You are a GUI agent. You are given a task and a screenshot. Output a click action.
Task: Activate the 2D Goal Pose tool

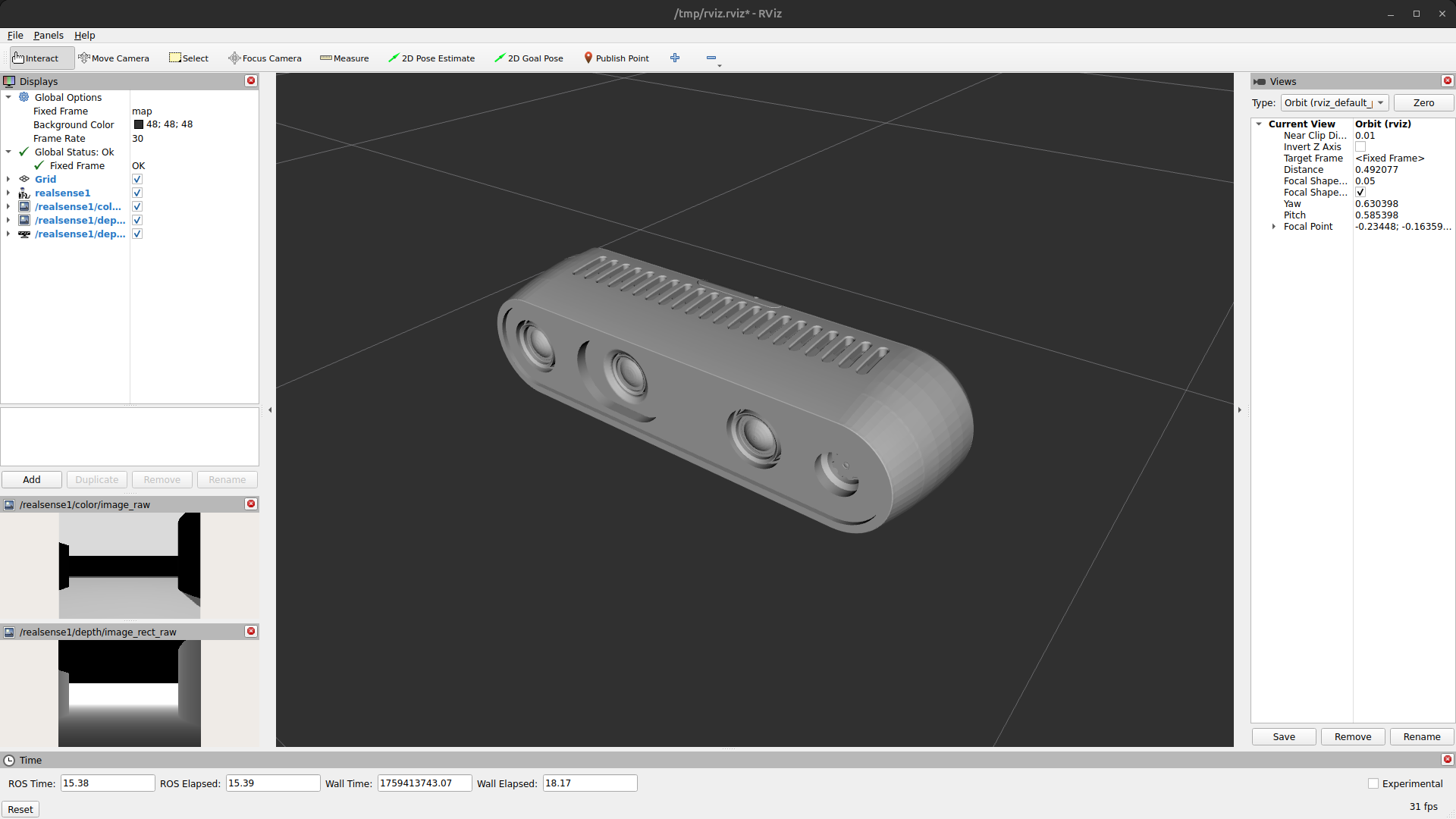pos(529,58)
